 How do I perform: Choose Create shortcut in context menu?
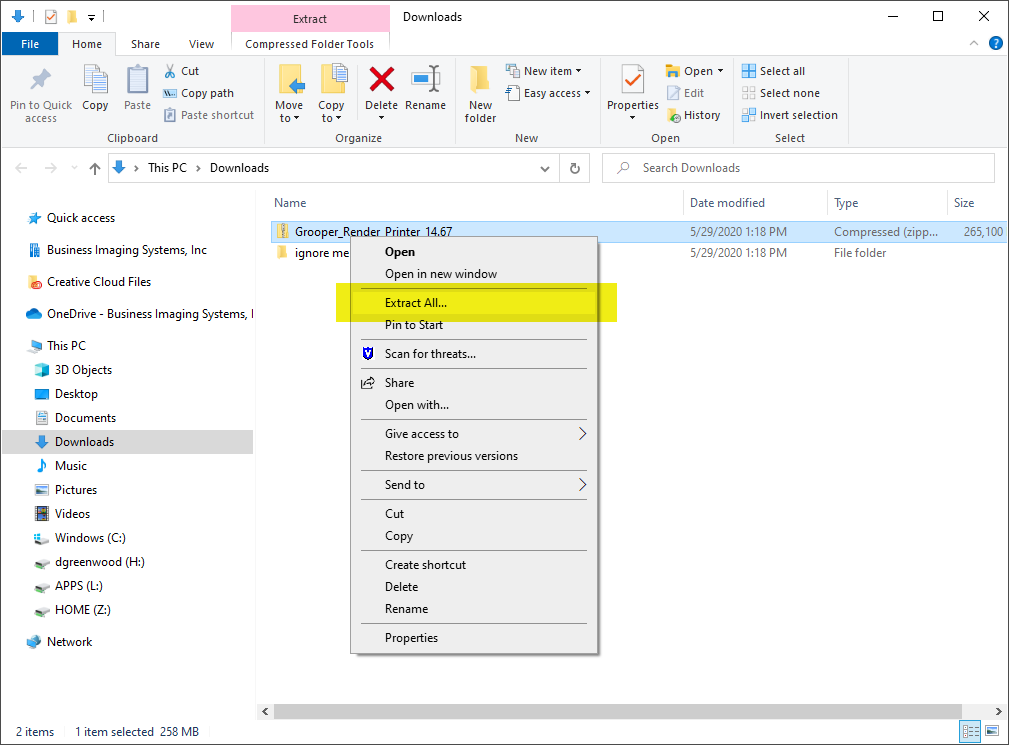tap(474, 564)
